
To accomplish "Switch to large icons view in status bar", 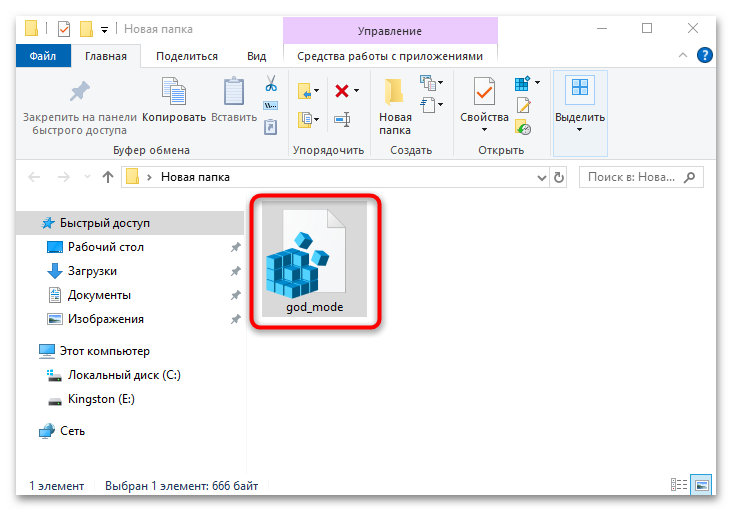I will (701, 484).
